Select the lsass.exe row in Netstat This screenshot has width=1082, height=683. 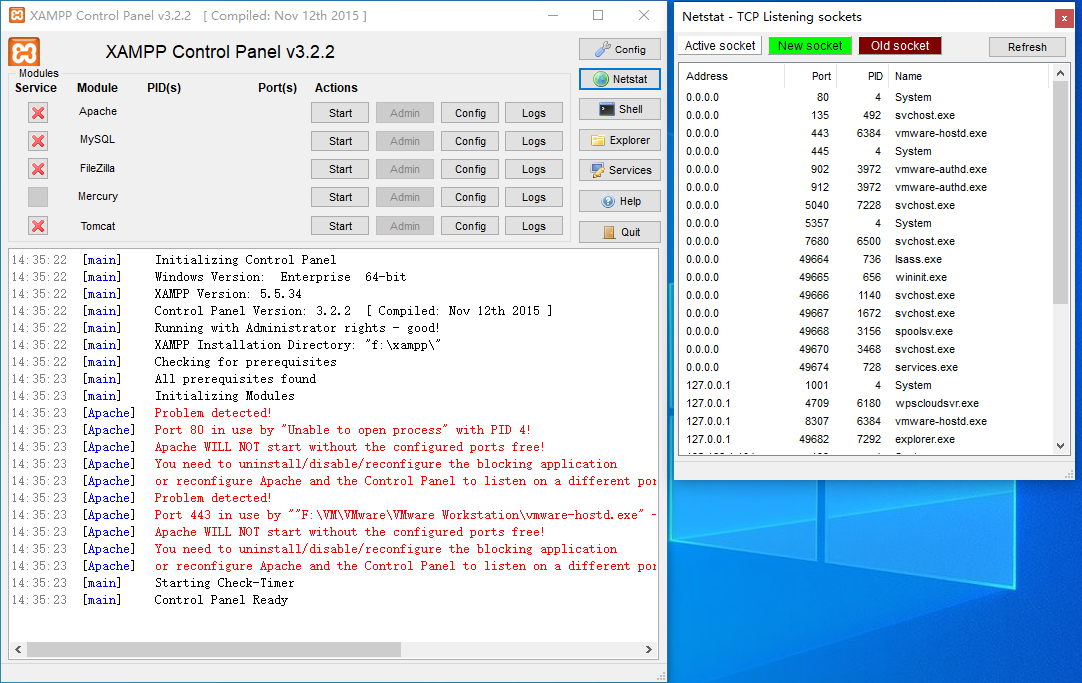click(x=866, y=259)
